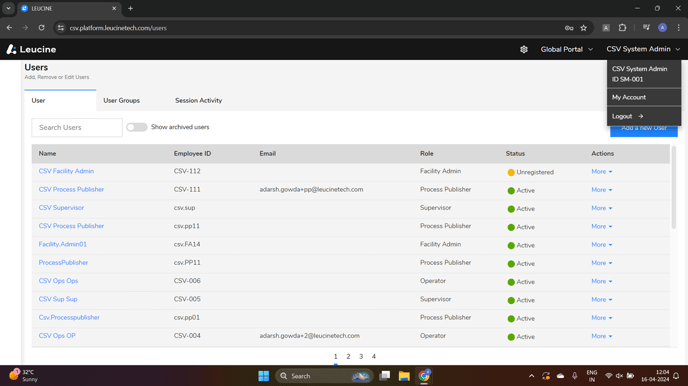Click email adarsh.gowda+pp@leucinetech.com
The height and width of the screenshot is (386, 688).
(311, 189)
